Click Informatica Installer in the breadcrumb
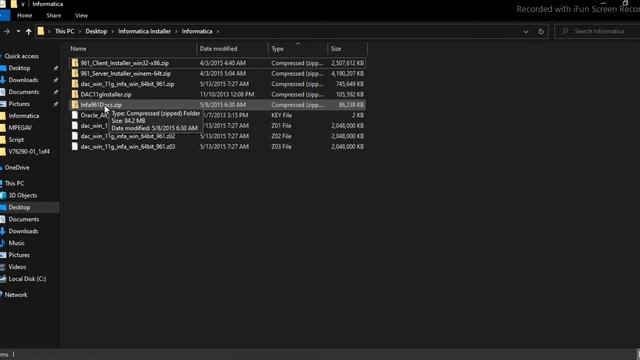This screenshot has width=640, height=360. (144, 31)
